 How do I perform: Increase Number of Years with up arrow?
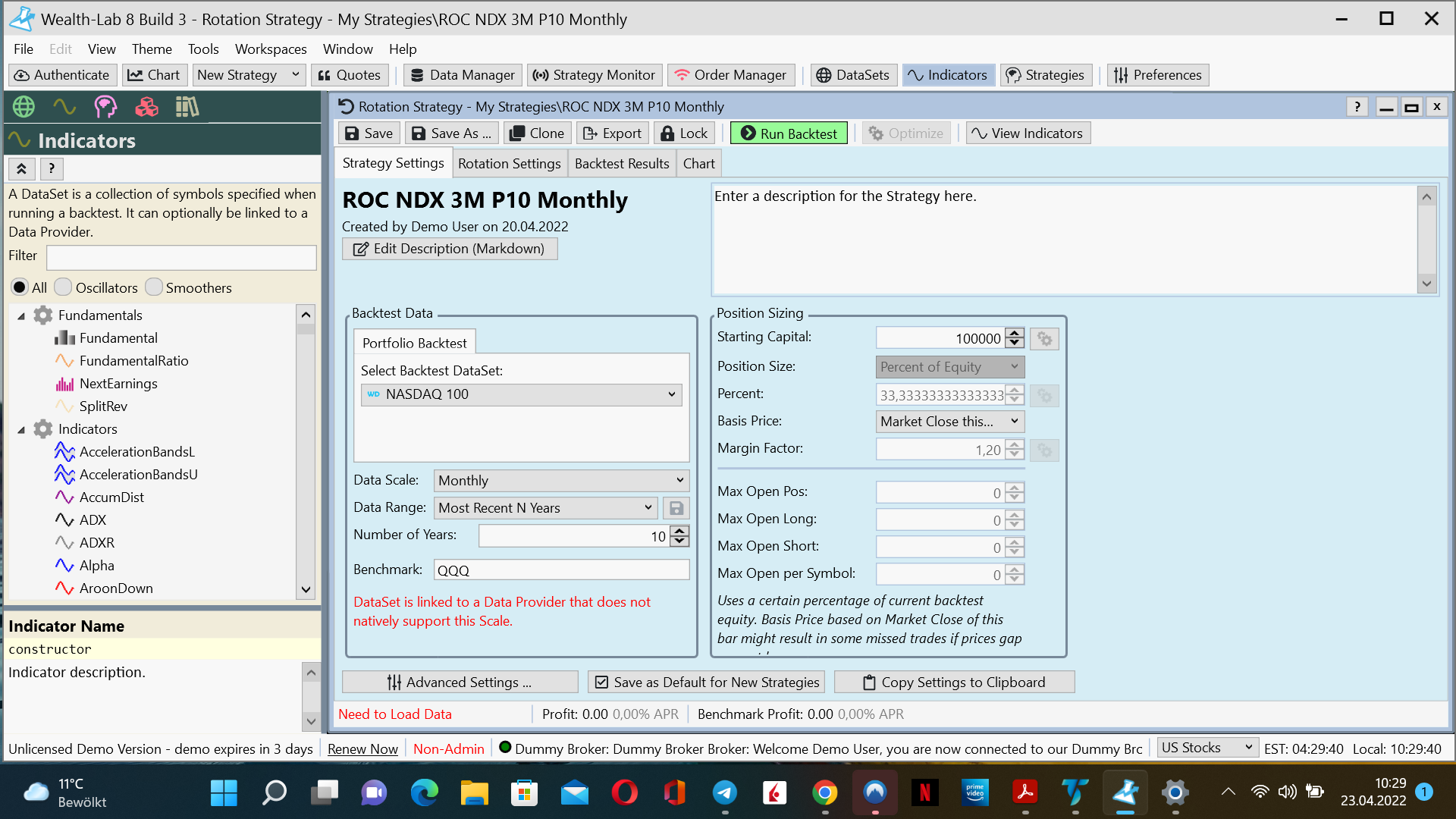coord(680,531)
